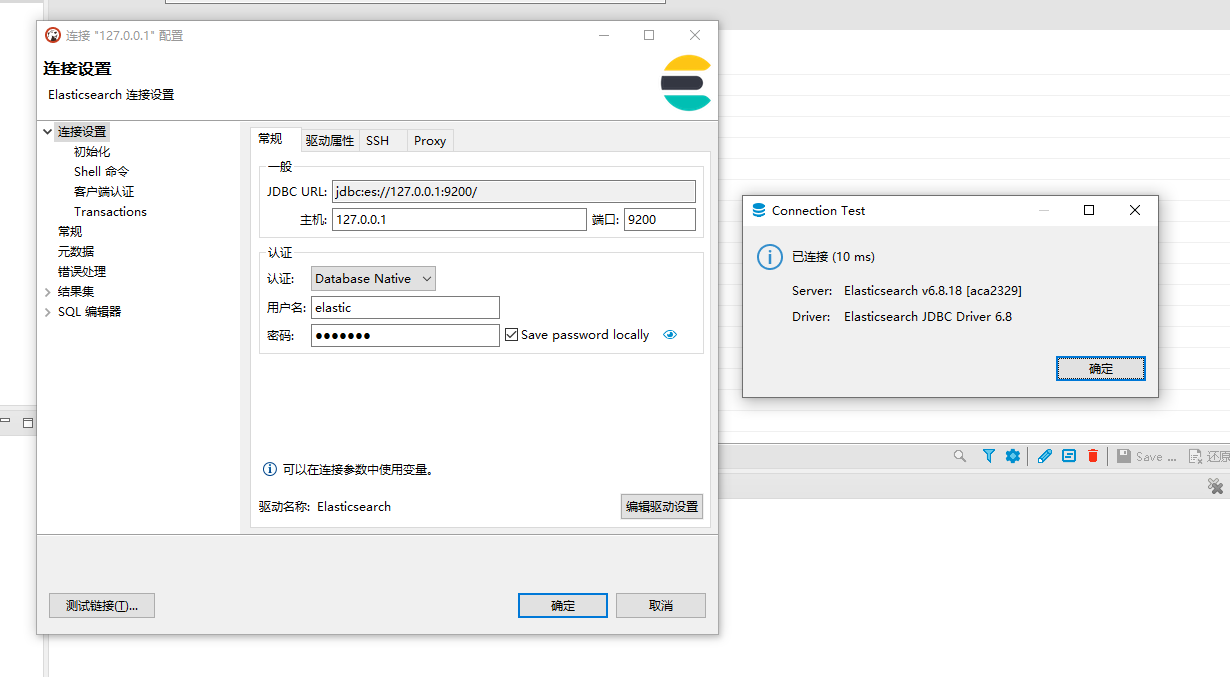Image resolution: width=1230 pixels, height=677 pixels.
Task: Click in the JDBC URL field
Action: (x=514, y=191)
